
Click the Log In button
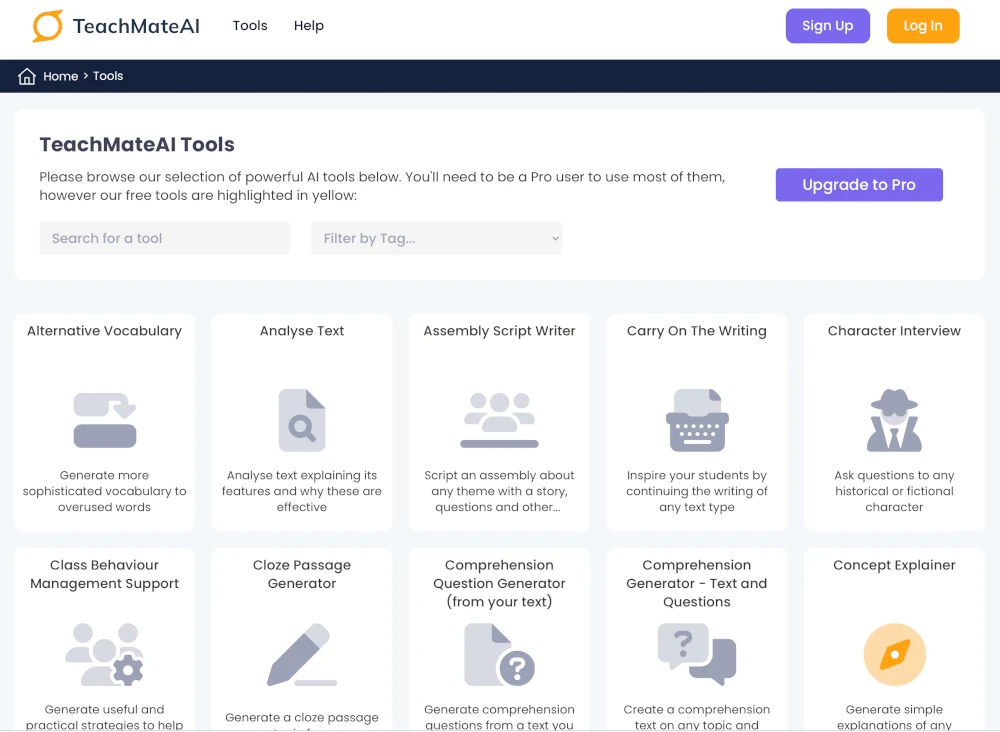point(923,26)
